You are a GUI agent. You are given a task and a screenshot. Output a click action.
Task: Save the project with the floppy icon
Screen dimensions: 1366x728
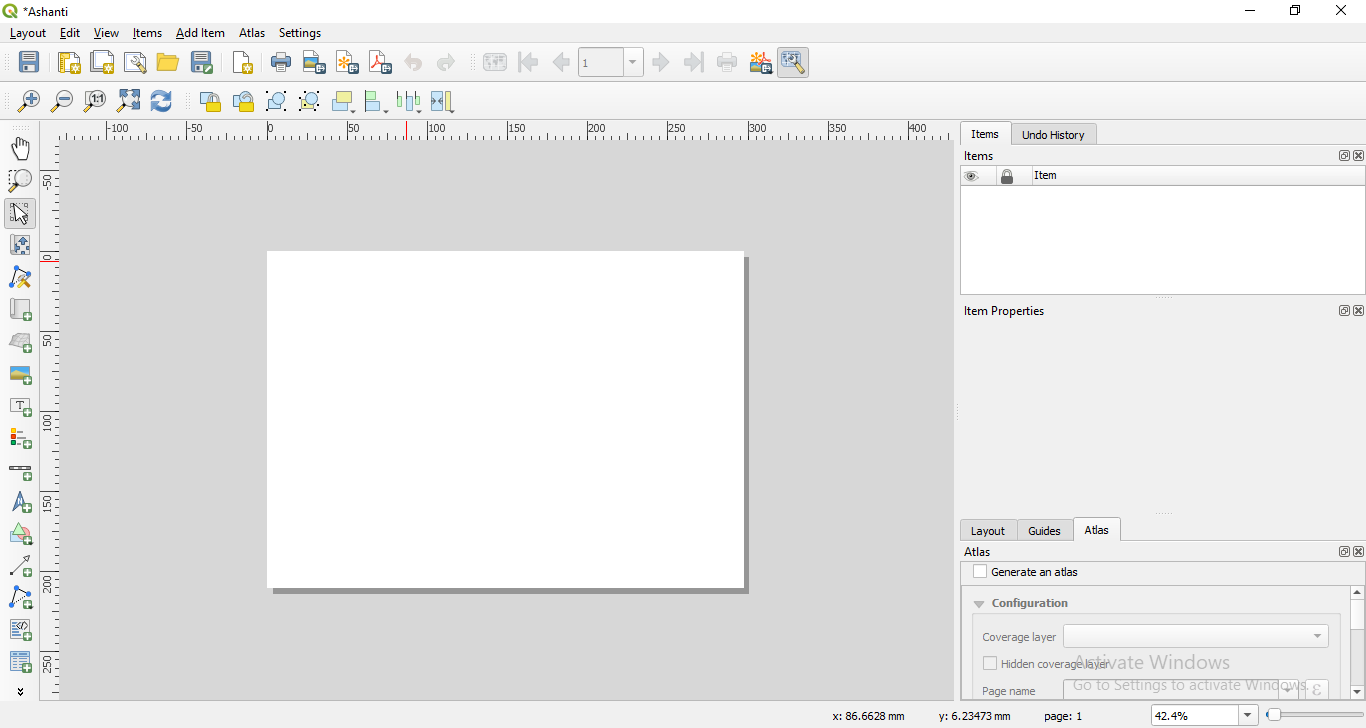pos(29,62)
